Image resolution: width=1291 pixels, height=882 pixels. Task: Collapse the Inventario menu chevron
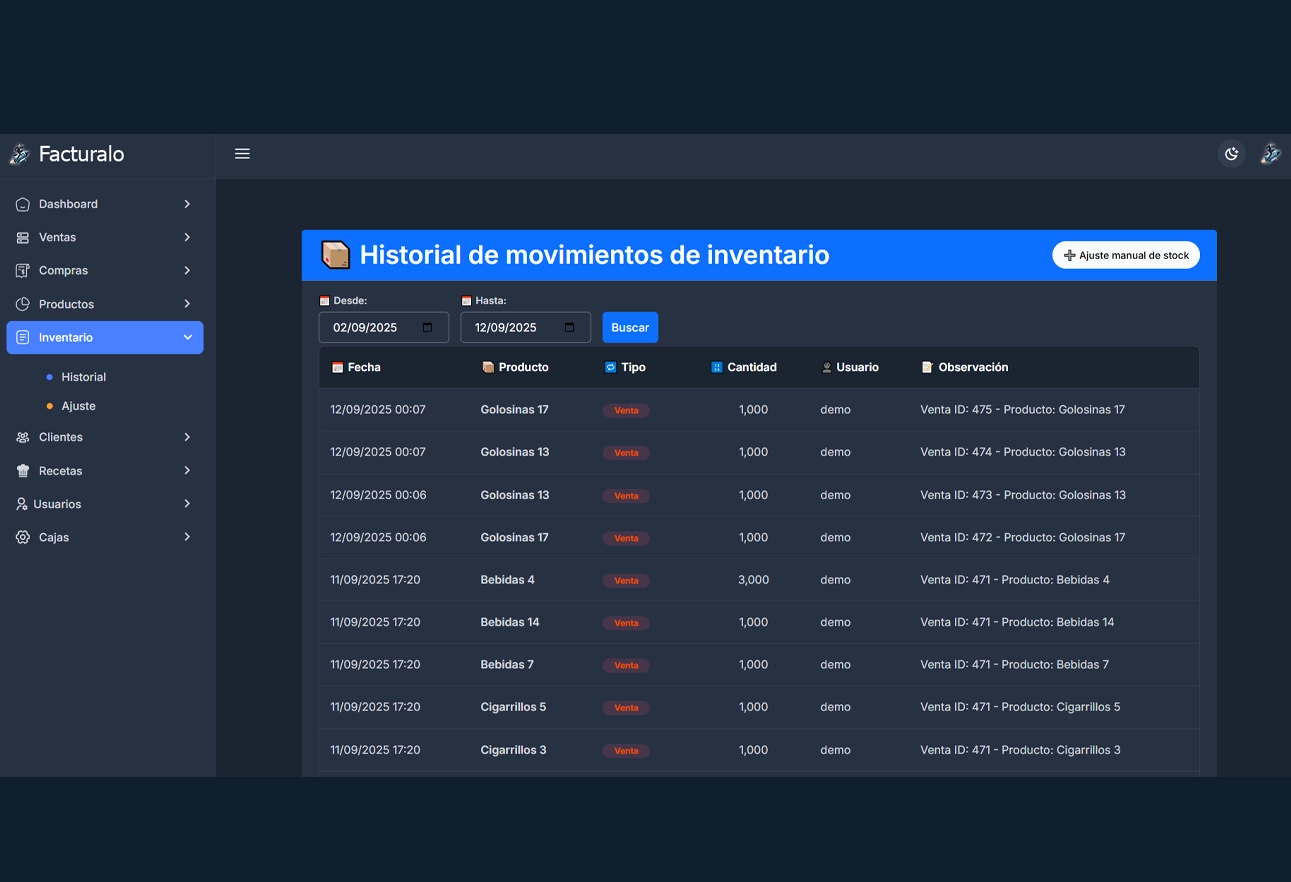click(187, 338)
